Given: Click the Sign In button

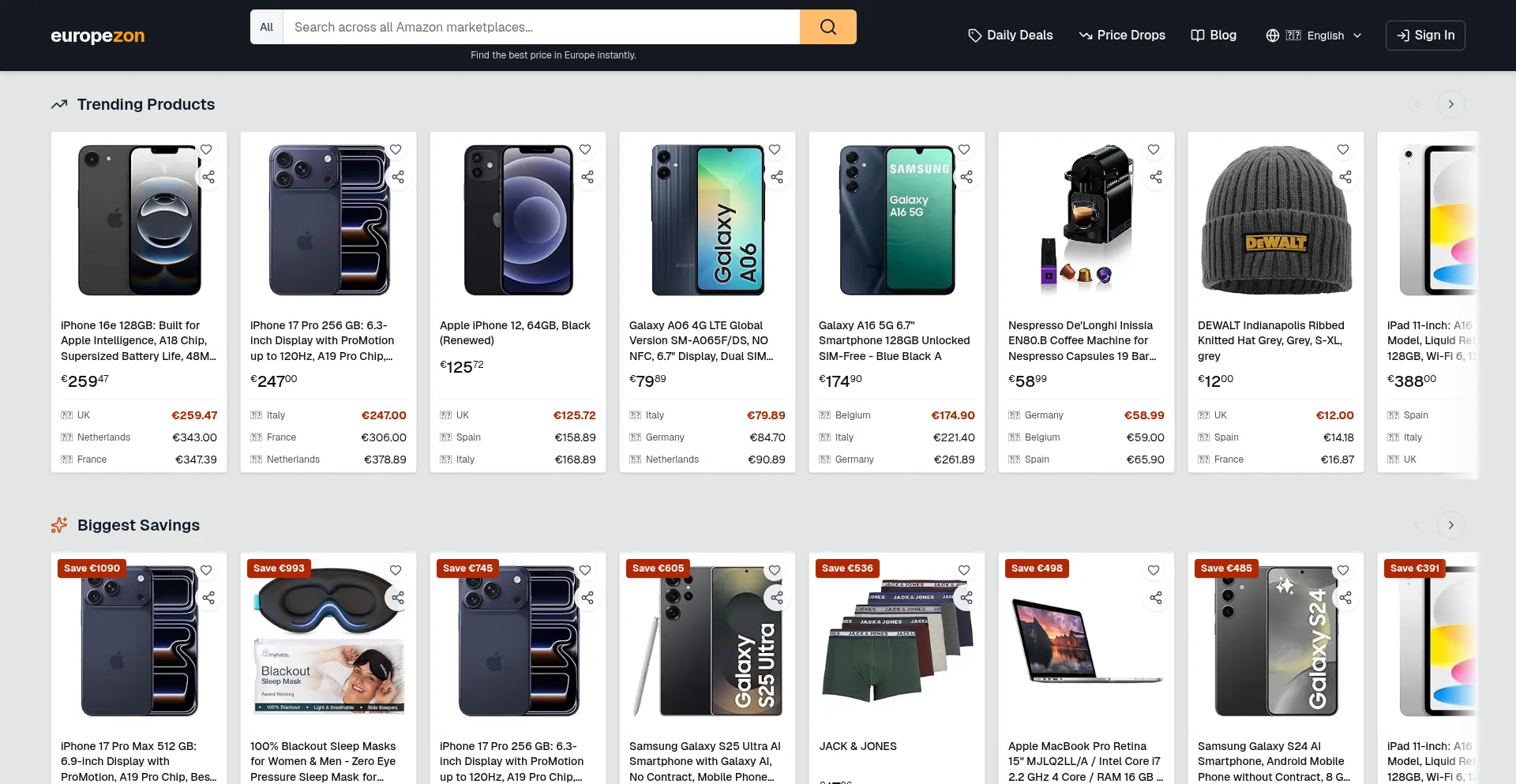Looking at the screenshot, I should point(1425,36).
